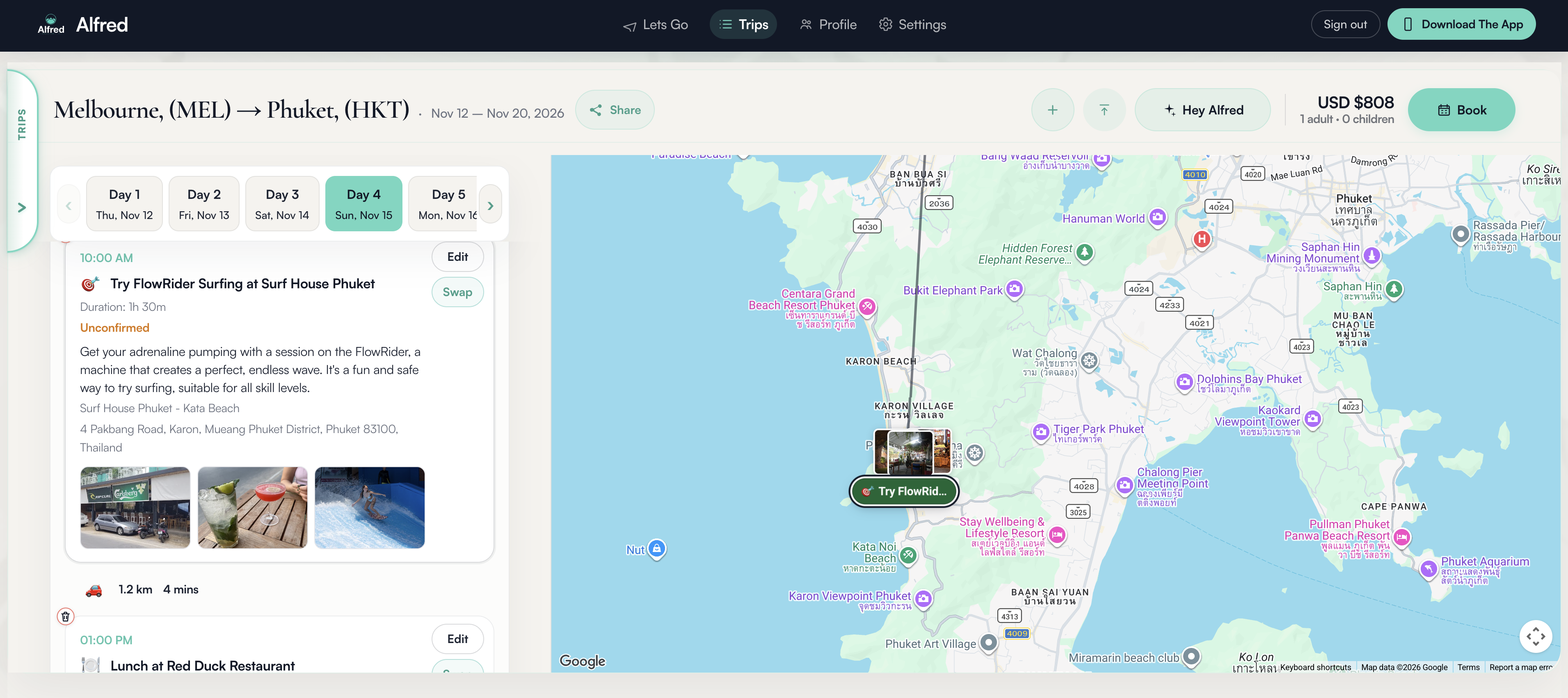
Task: Click Centara Grand Beach Resort pin
Action: tap(867, 307)
